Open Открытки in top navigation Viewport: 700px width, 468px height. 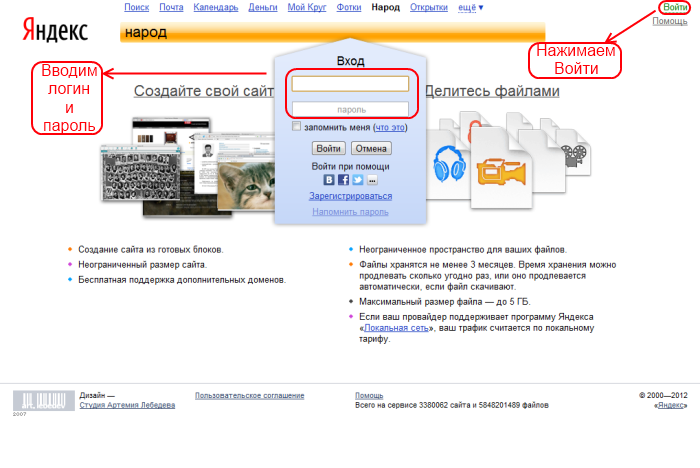click(x=429, y=7)
